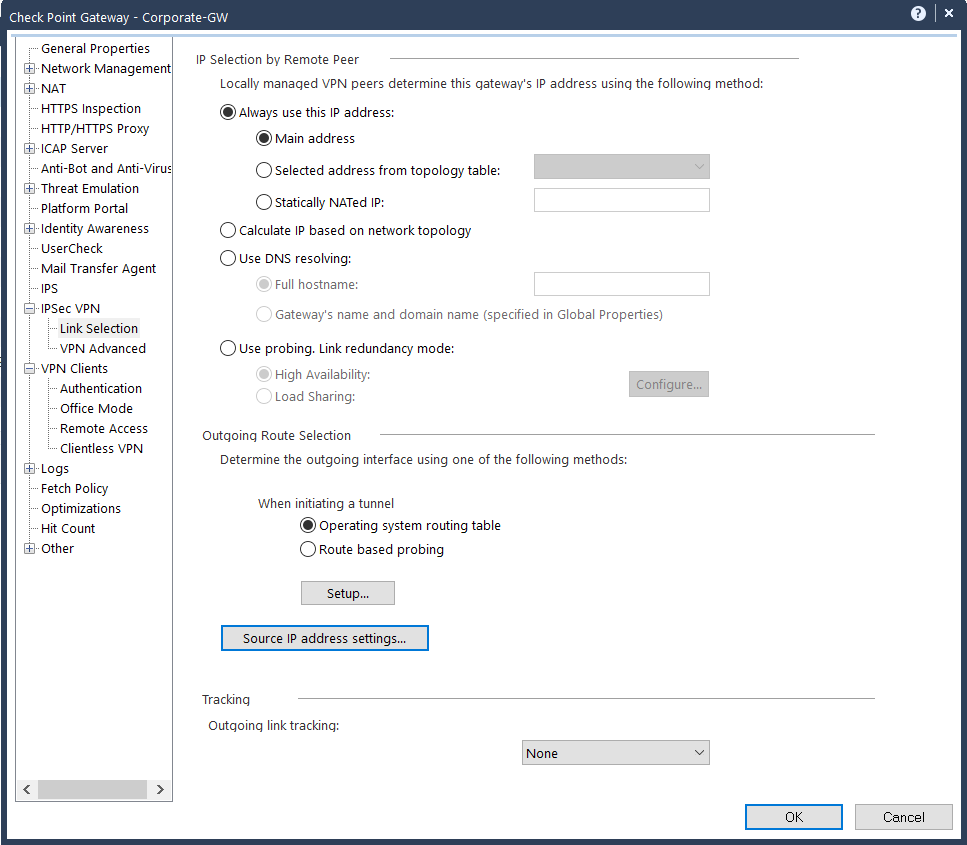Collapse the VPN Clients tree node
967x845 pixels.
29,369
